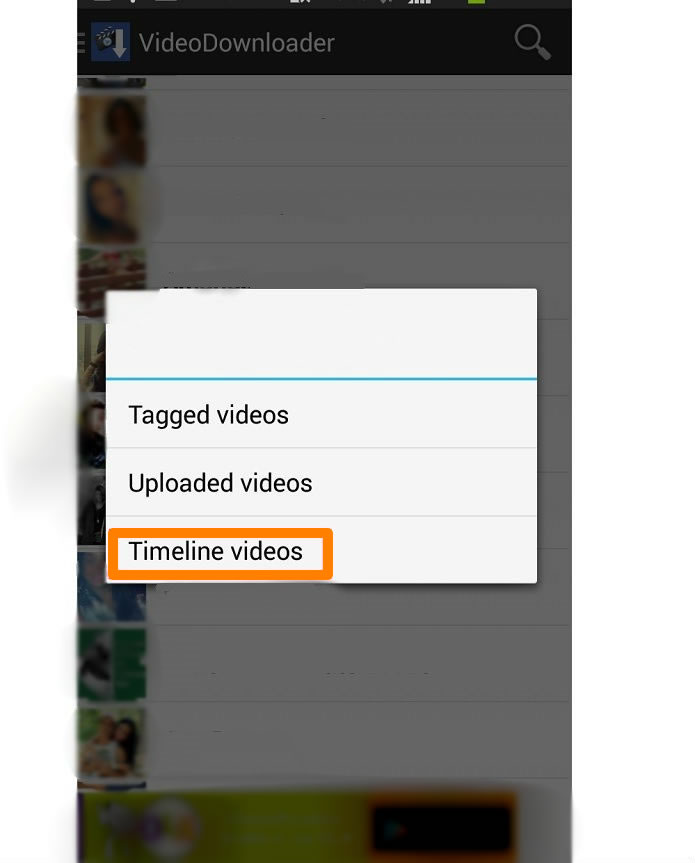Tap the green battery status icon

(x=477, y=2)
